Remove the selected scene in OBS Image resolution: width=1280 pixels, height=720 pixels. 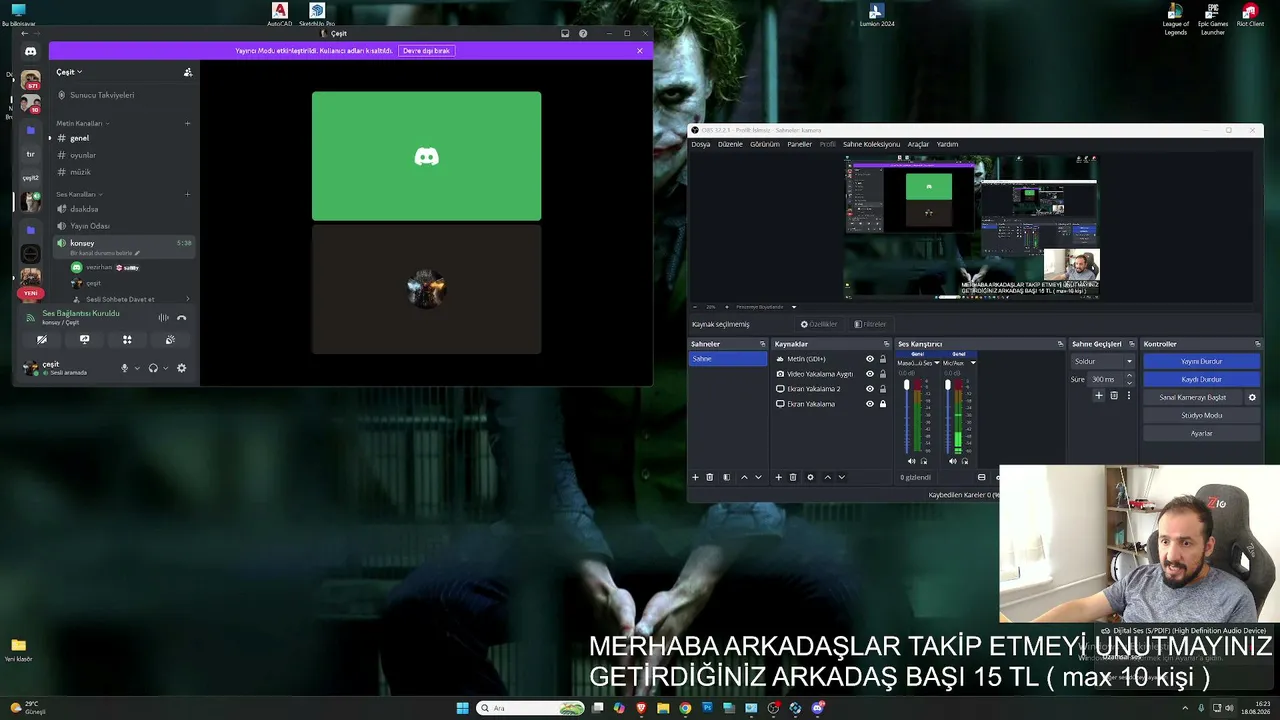point(710,477)
